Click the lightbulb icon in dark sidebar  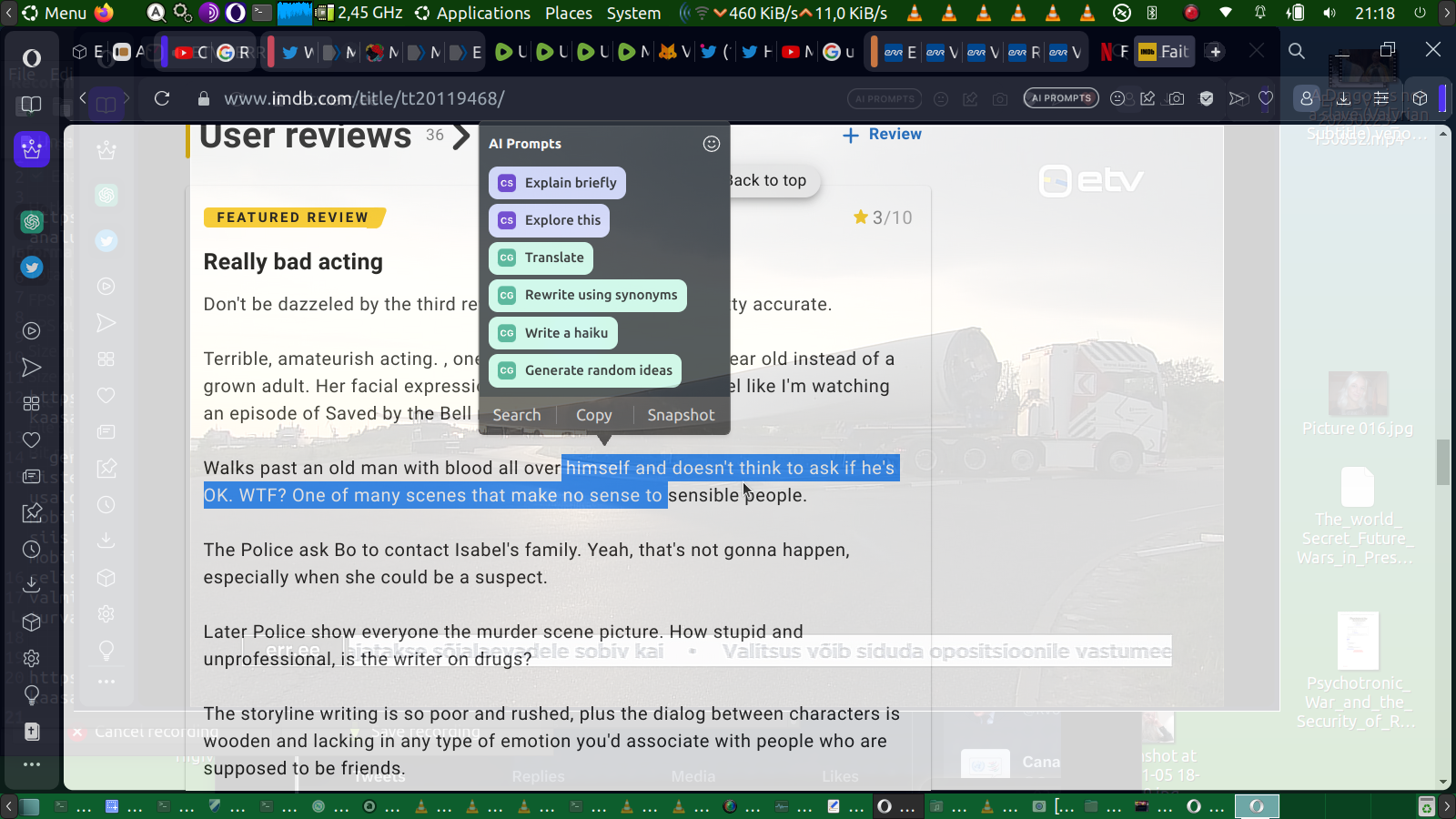tap(31, 695)
